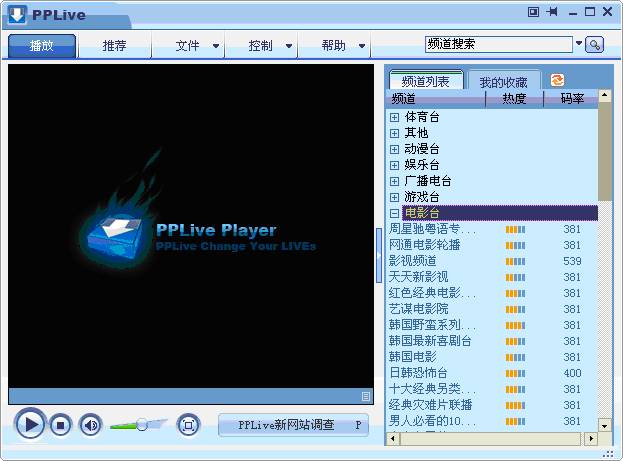Expand the 娱乐台 category
The height and width of the screenshot is (461, 623).
tap(394, 165)
